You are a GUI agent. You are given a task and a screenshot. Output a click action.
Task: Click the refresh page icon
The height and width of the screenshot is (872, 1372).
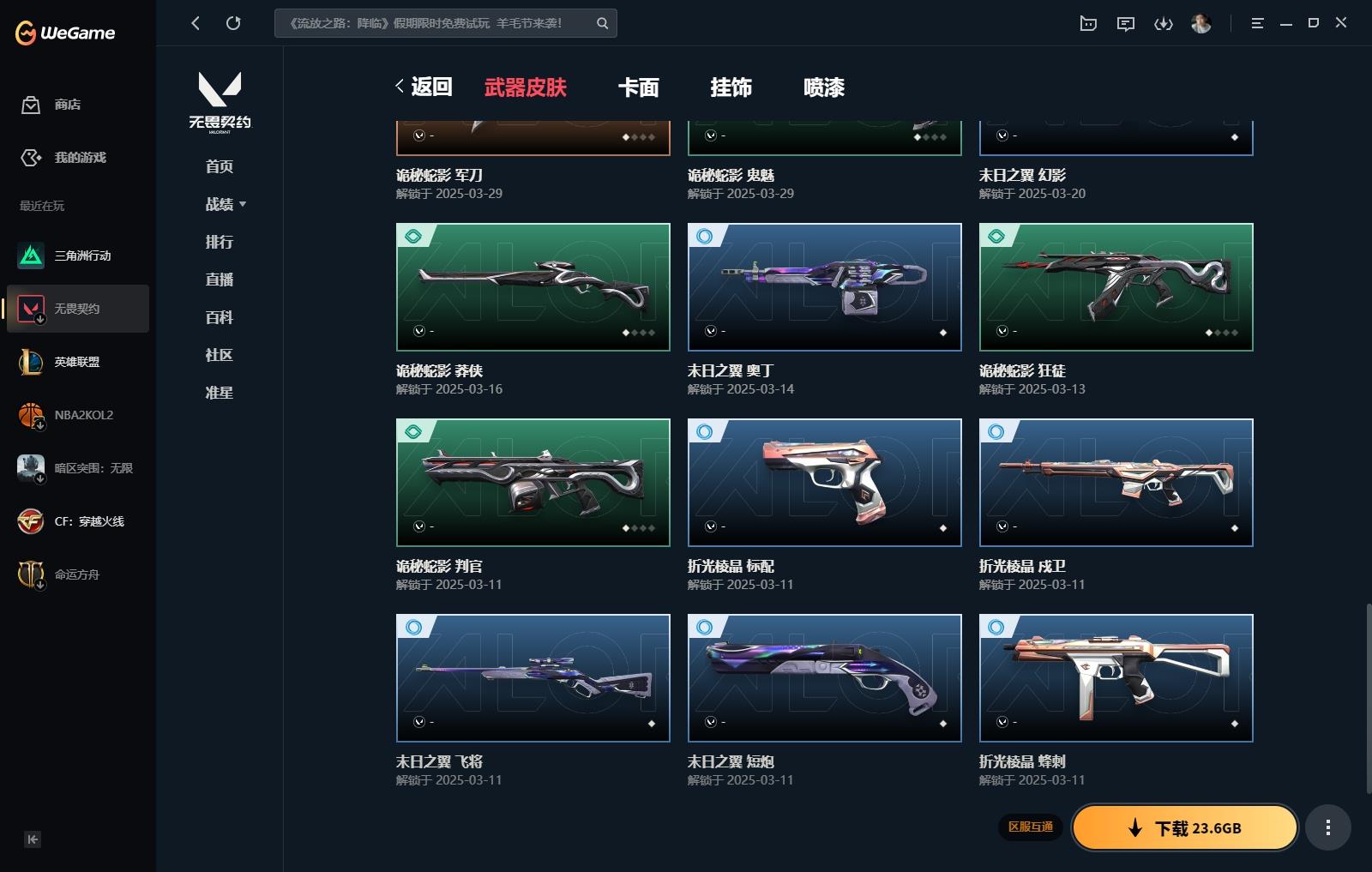[233, 23]
